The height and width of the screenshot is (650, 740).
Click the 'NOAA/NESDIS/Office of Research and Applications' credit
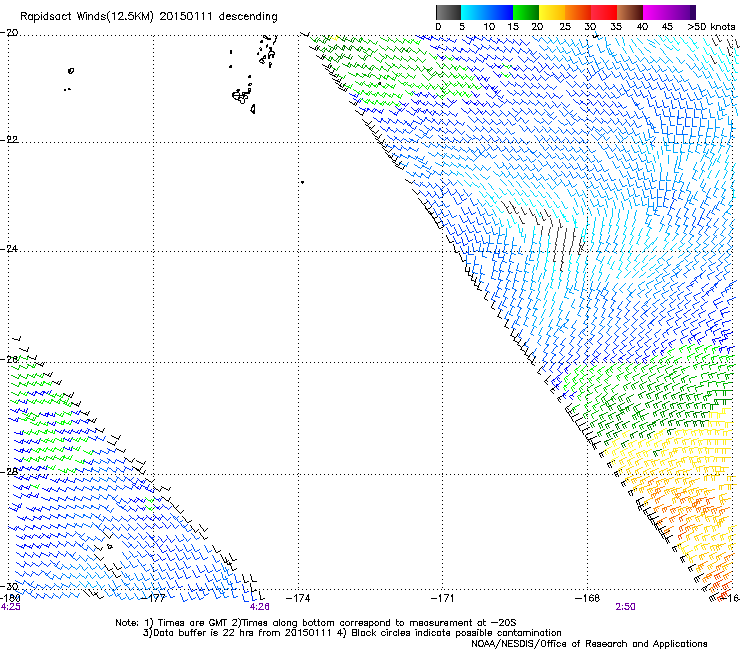(x=589, y=644)
